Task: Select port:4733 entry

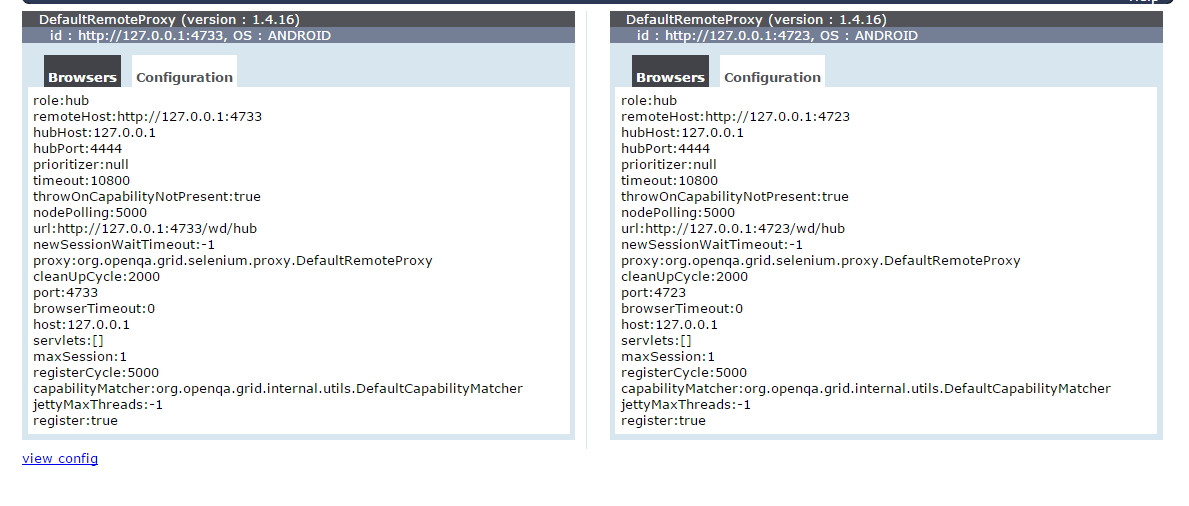Action: (x=65, y=292)
